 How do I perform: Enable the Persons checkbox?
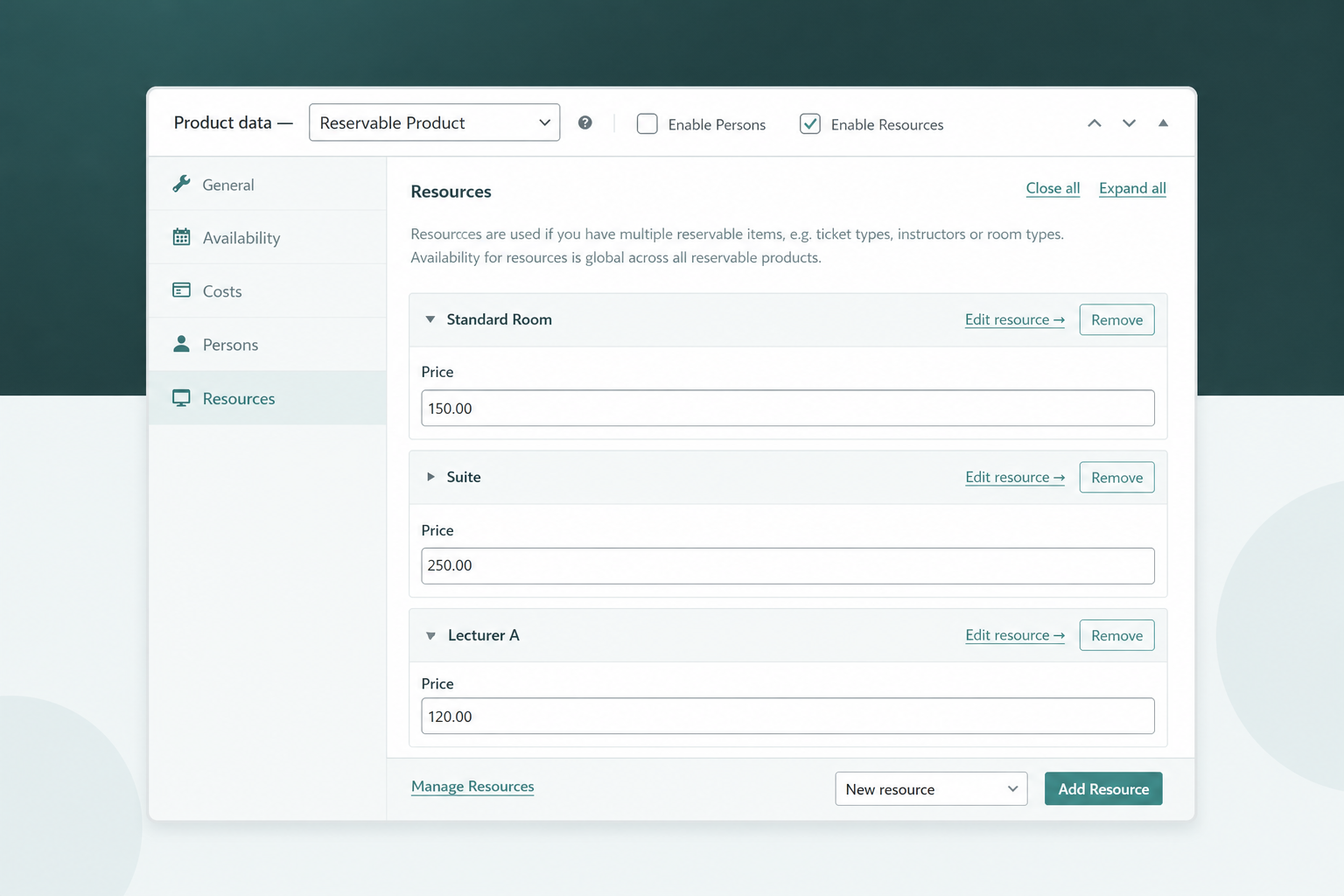point(647,123)
